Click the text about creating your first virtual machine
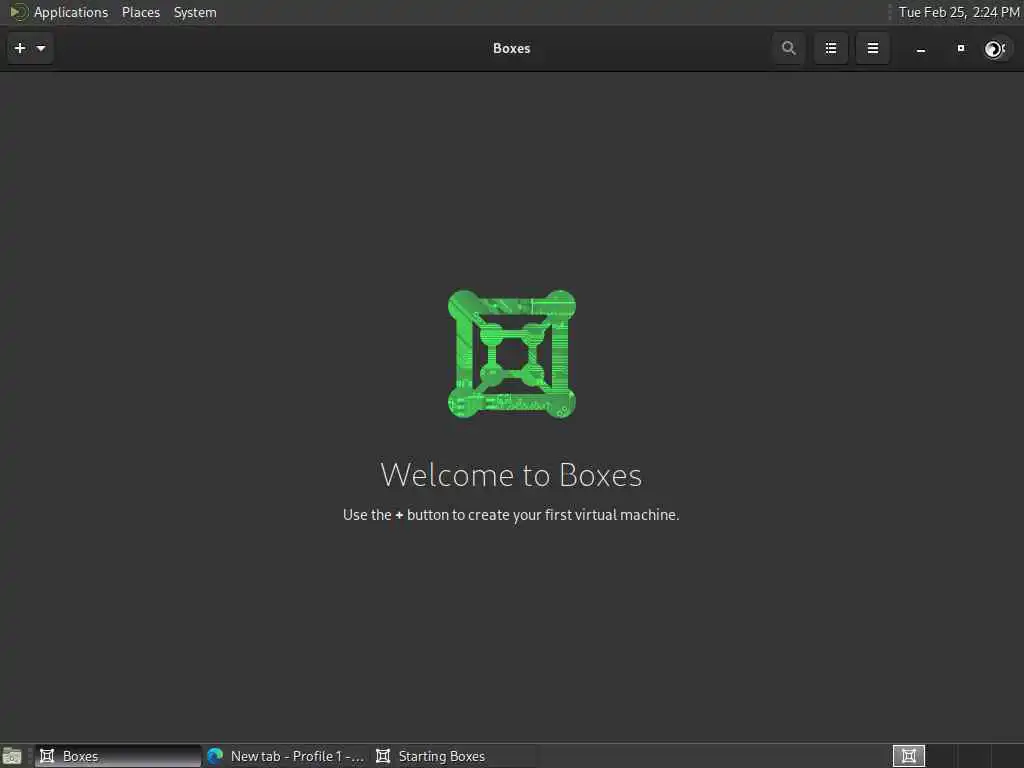The height and width of the screenshot is (768, 1024). [x=511, y=515]
